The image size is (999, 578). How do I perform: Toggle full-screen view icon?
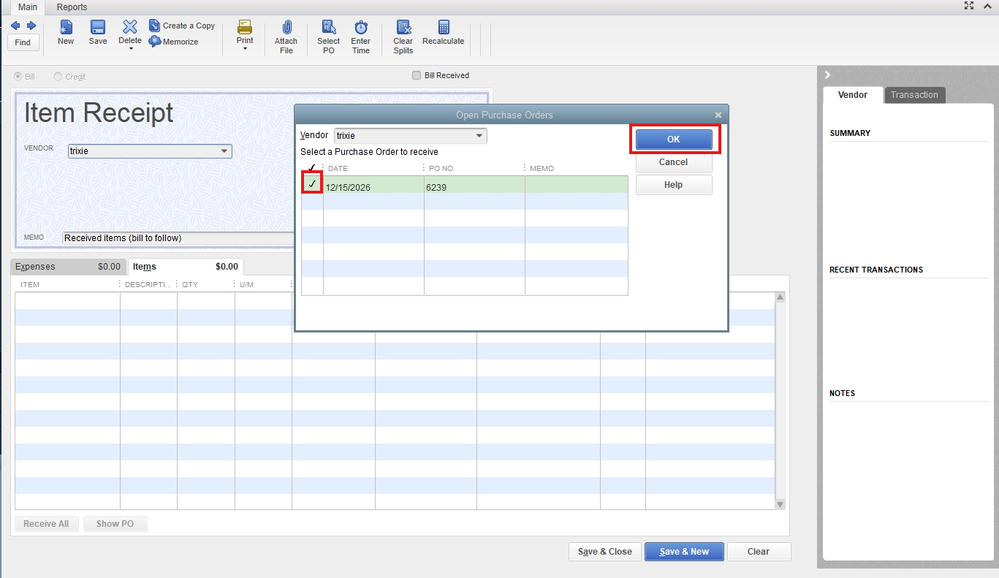click(969, 6)
